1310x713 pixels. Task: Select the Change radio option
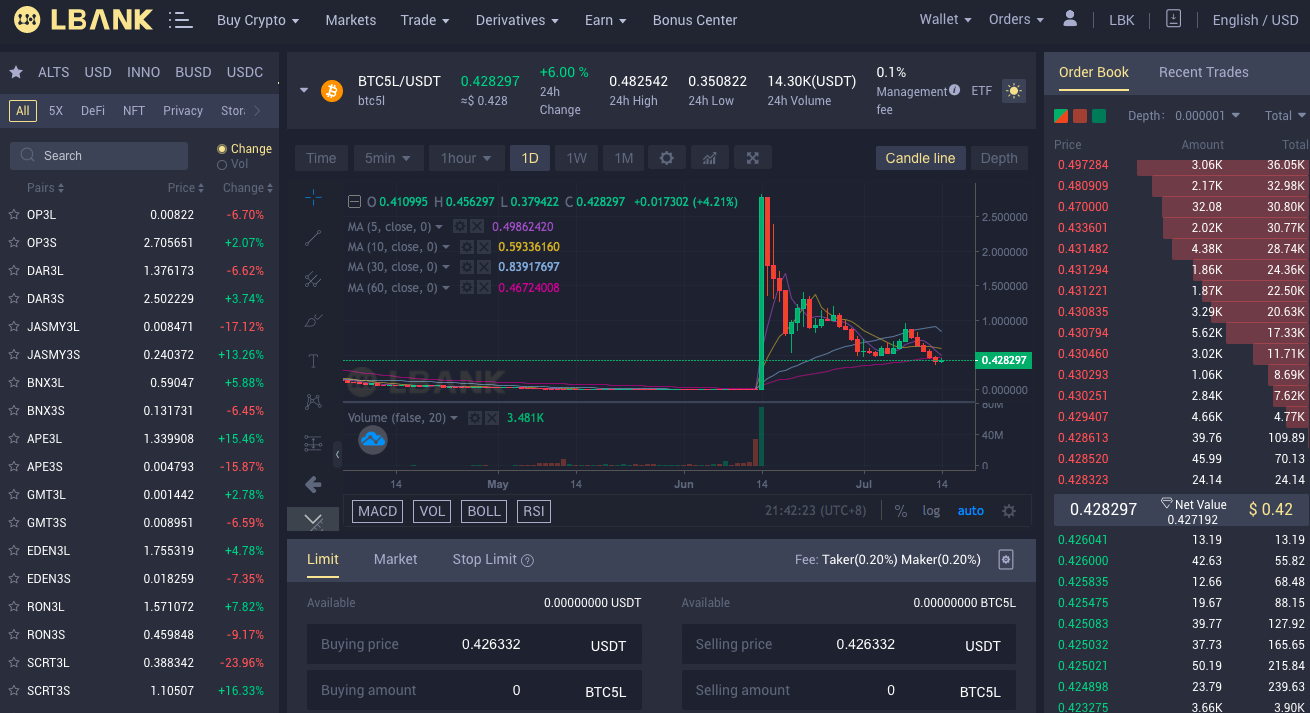tap(244, 148)
